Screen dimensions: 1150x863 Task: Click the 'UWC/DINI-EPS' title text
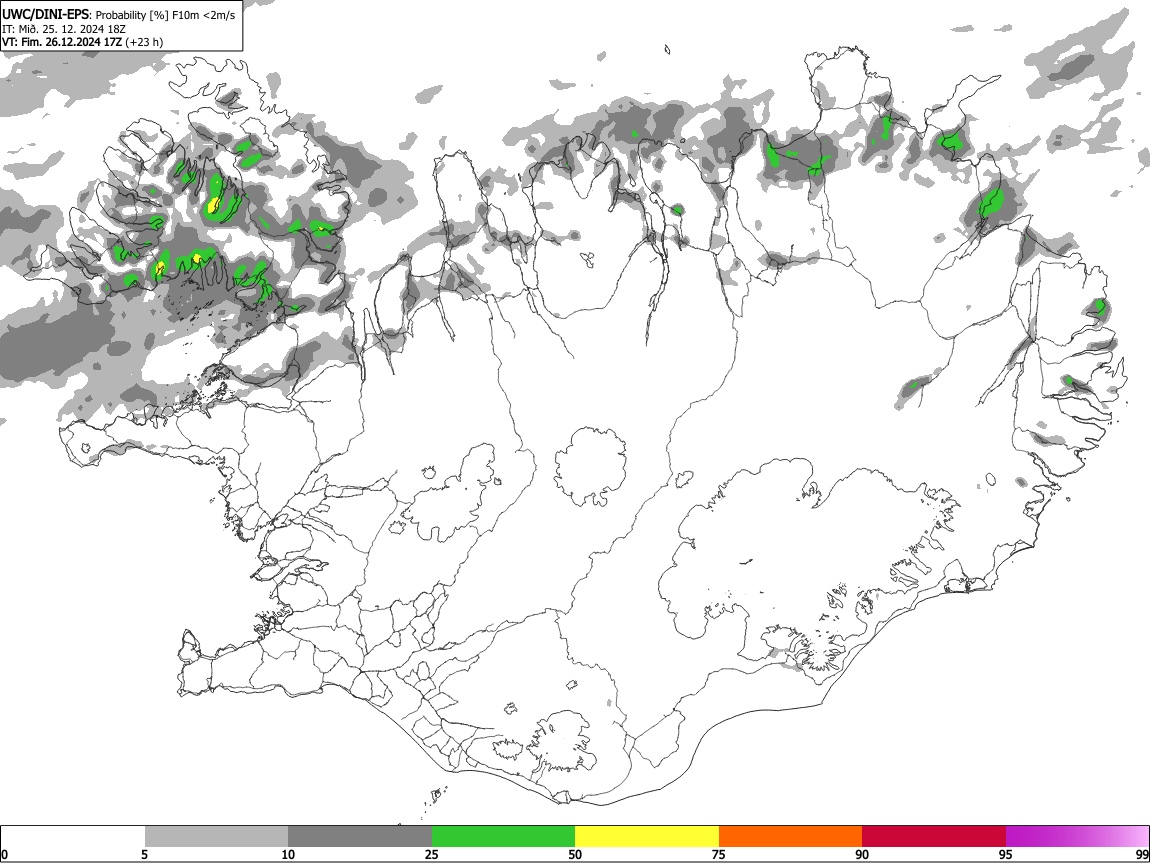[45, 15]
